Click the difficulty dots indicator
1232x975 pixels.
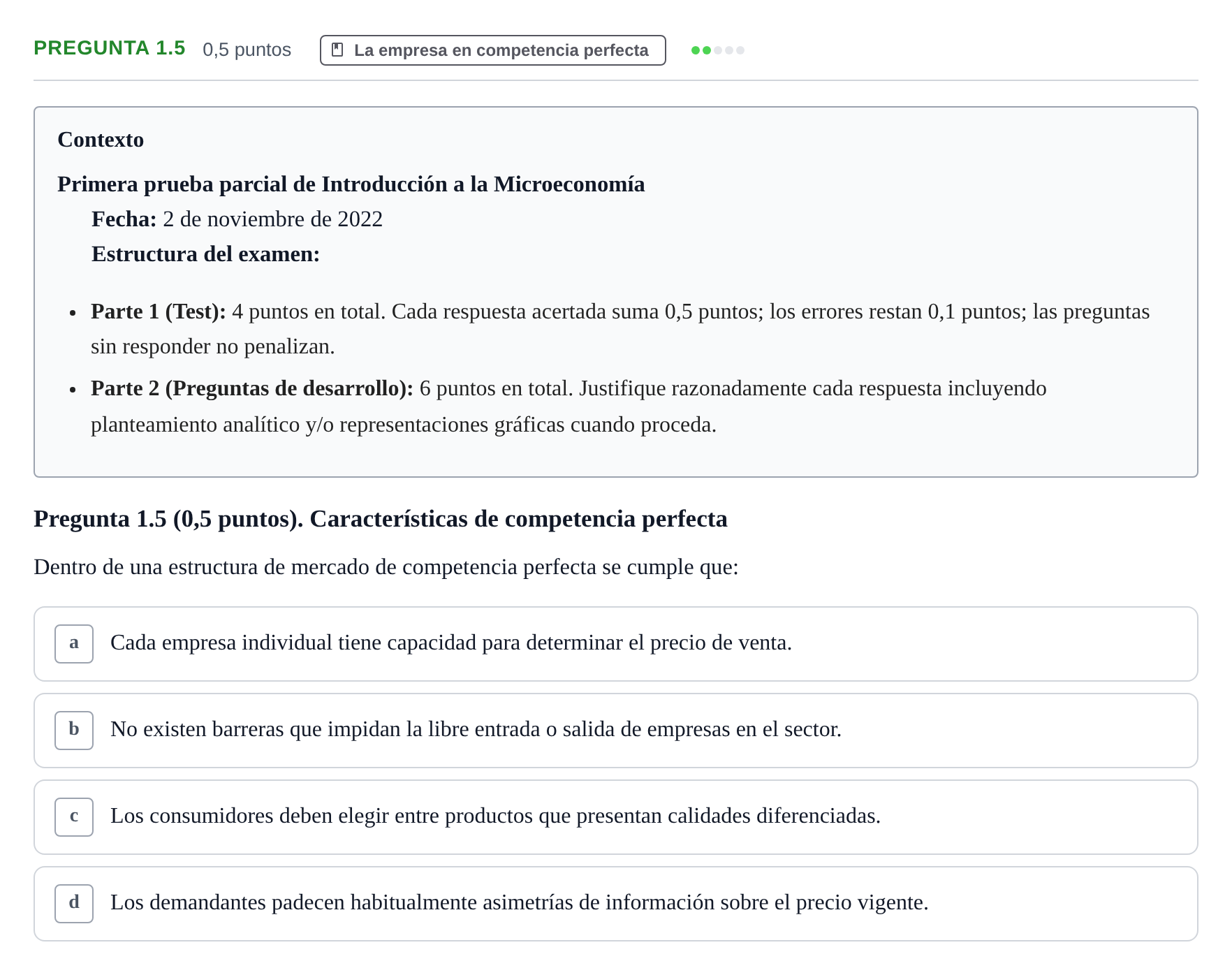point(718,50)
